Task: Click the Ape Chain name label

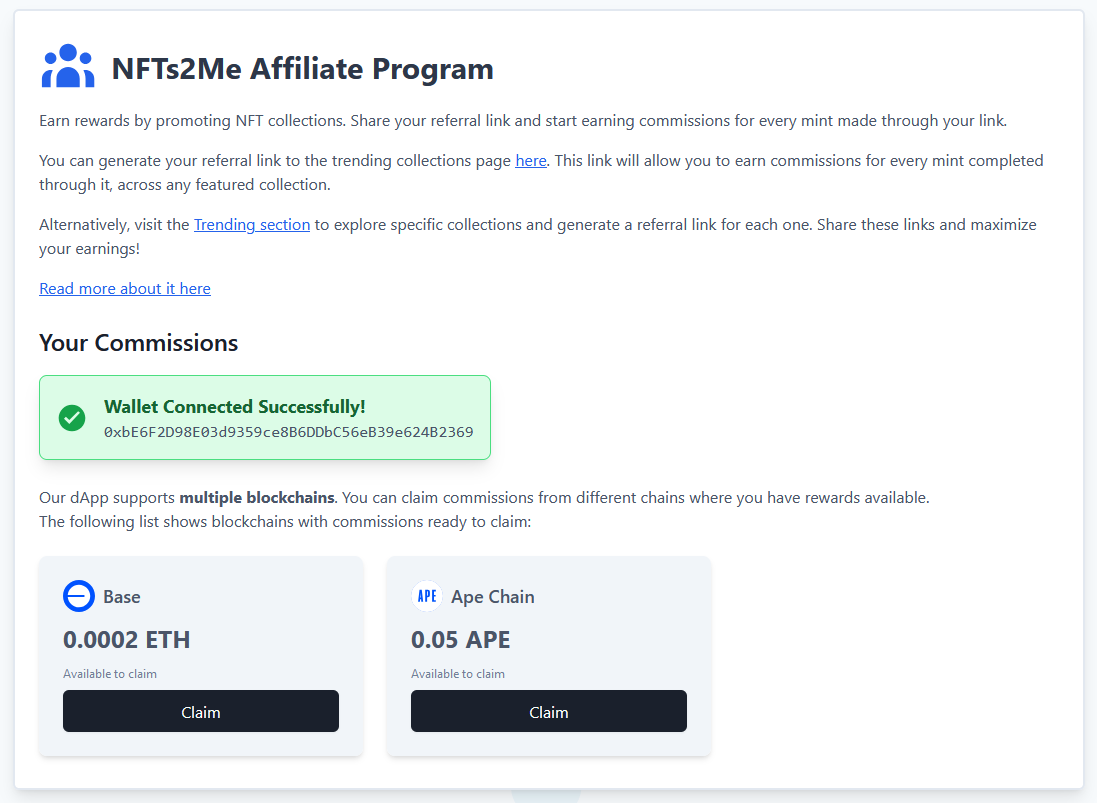Action: 493,596
